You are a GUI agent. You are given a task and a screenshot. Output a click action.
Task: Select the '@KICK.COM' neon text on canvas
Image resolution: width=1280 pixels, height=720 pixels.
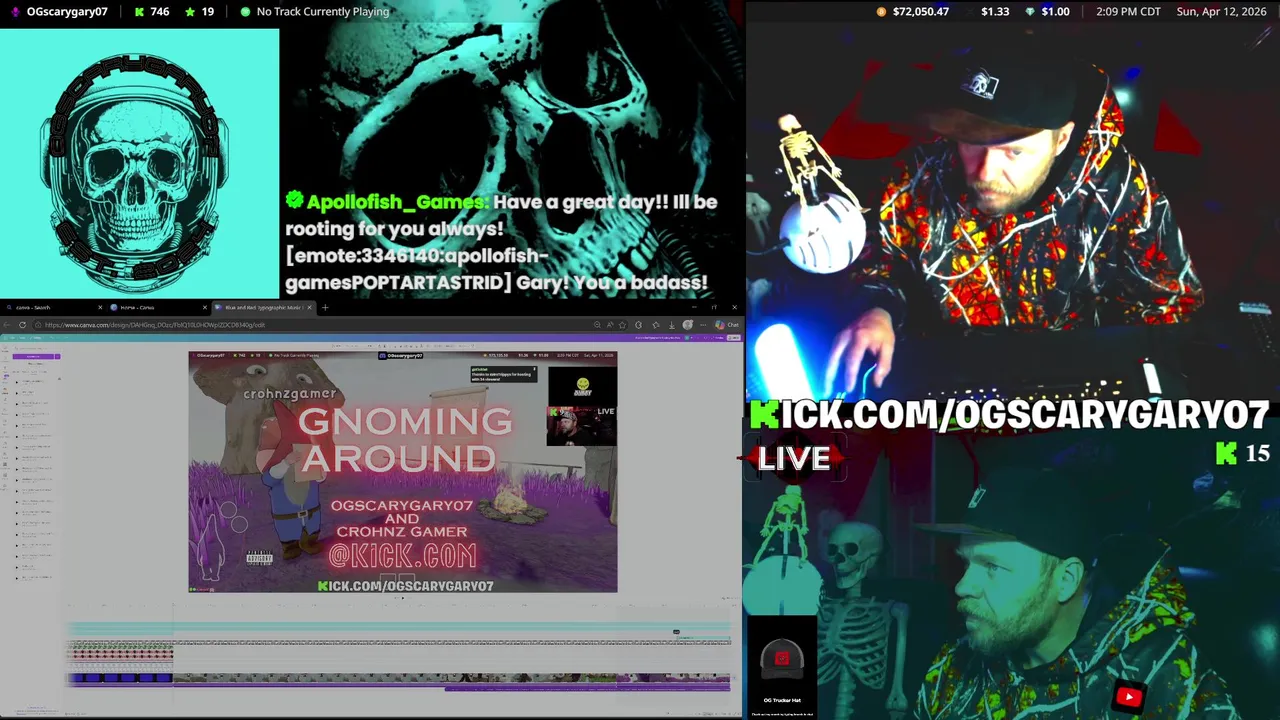(x=403, y=556)
